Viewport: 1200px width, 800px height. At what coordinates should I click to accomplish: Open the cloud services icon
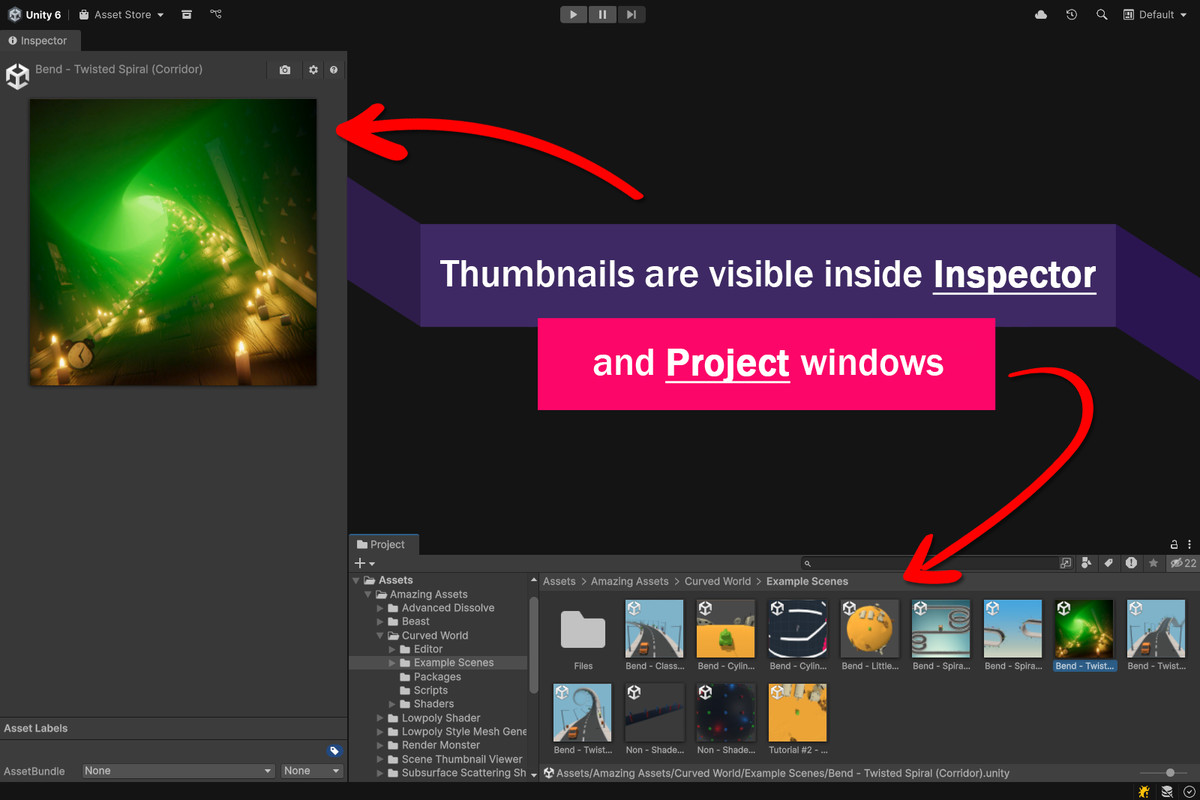click(x=1041, y=15)
